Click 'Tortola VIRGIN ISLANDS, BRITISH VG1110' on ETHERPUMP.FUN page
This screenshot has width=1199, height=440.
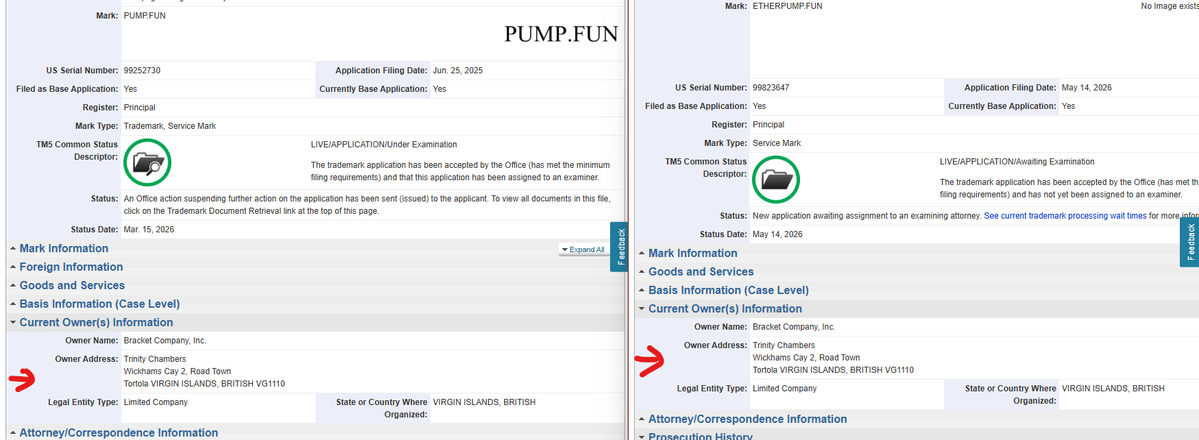pos(833,370)
